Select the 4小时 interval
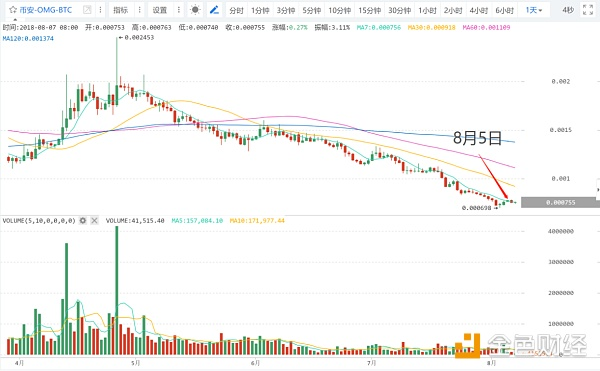 479,10
